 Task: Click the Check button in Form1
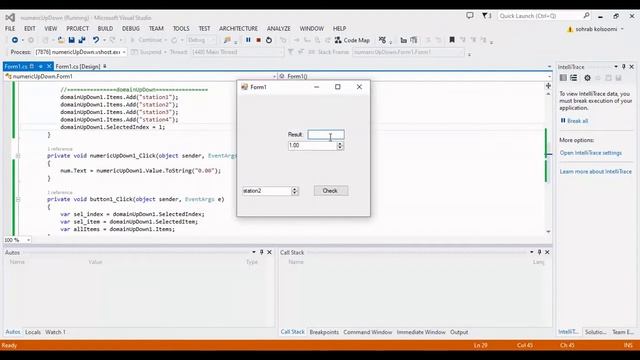coord(331,191)
